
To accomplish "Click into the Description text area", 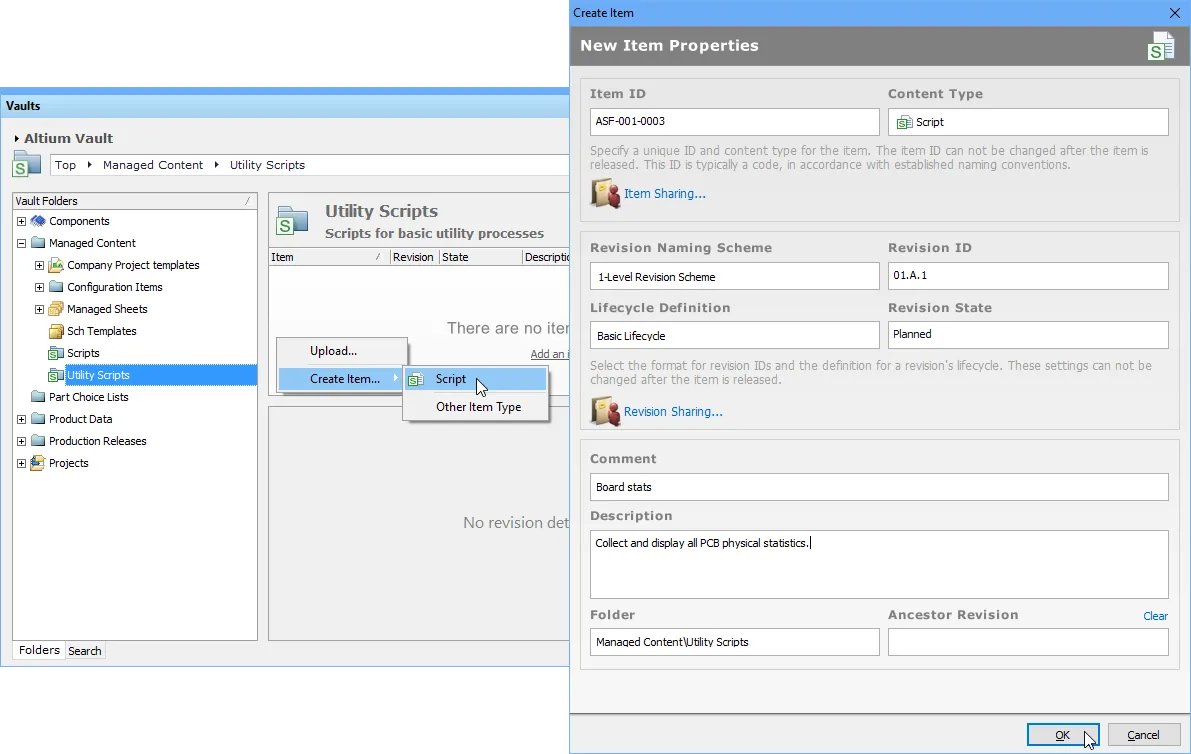I will click(x=879, y=564).
